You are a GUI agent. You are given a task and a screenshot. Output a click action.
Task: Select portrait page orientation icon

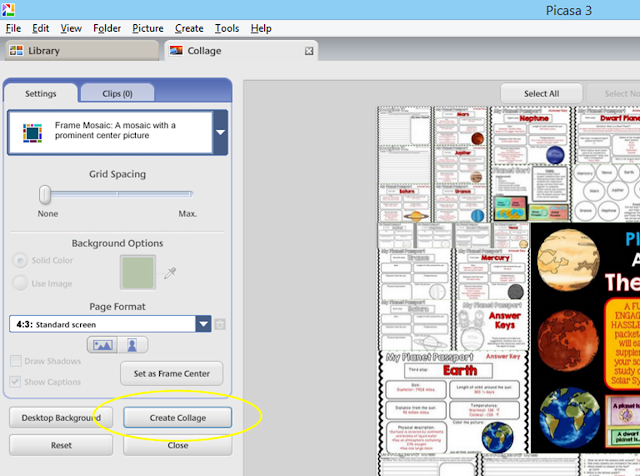click(x=133, y=345)
